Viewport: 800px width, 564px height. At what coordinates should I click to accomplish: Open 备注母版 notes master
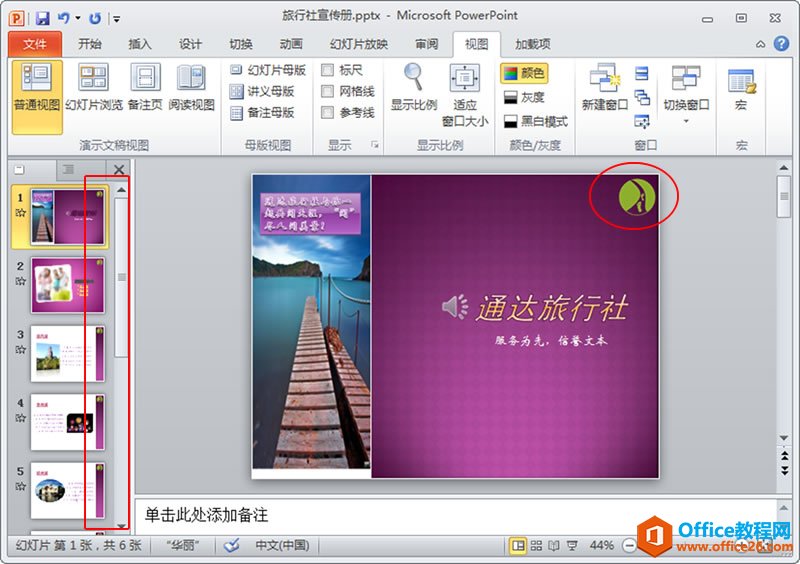pos(262,113)
